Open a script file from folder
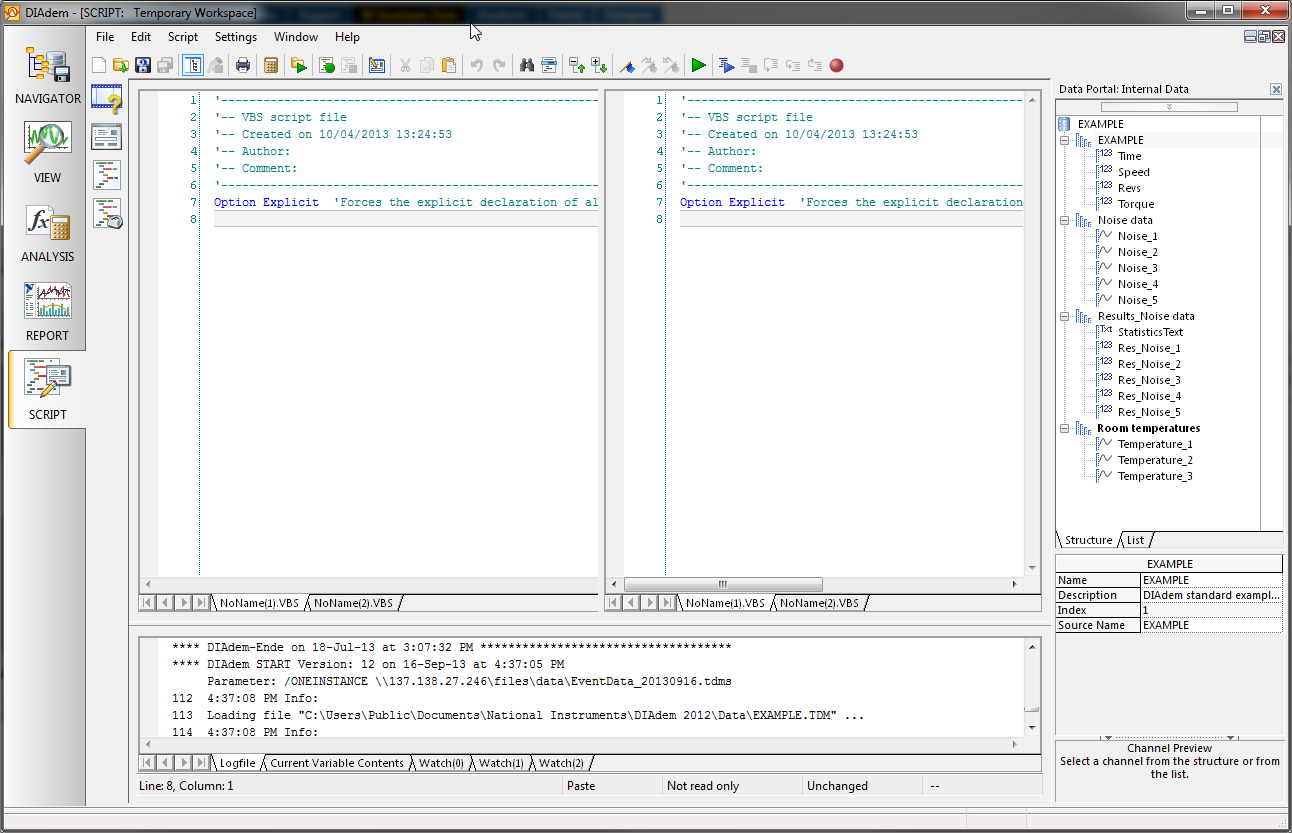1292x833 pixels. point(121,65)
